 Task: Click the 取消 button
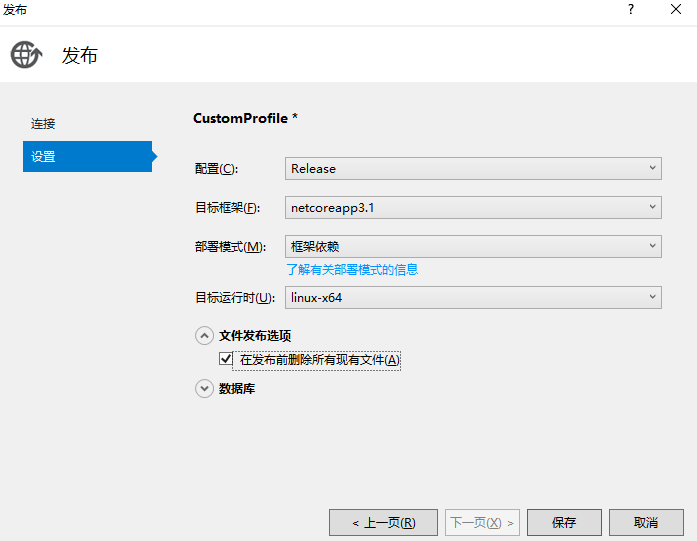(x=646, y=522)
